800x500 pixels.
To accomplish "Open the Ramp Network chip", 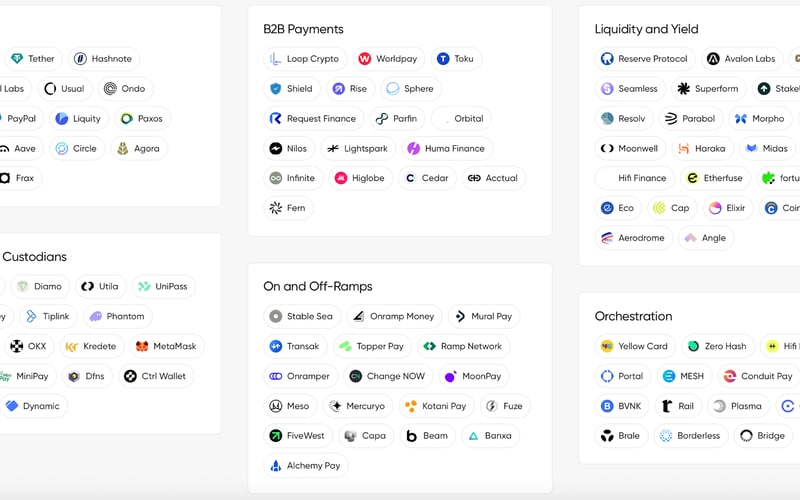I will pos(464,346).
